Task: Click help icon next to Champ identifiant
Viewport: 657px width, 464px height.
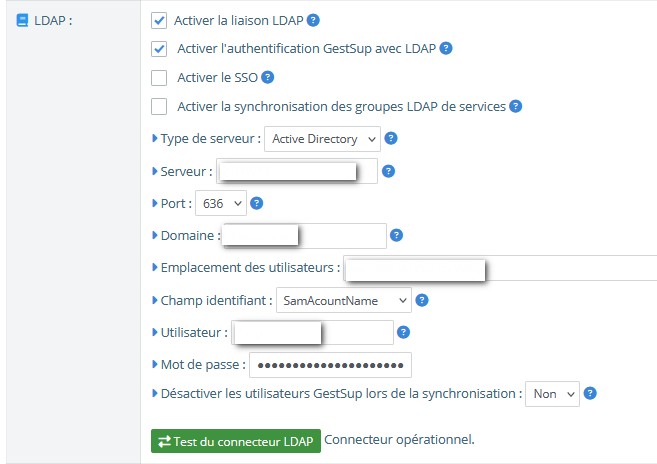Action: tap(422, 300)
